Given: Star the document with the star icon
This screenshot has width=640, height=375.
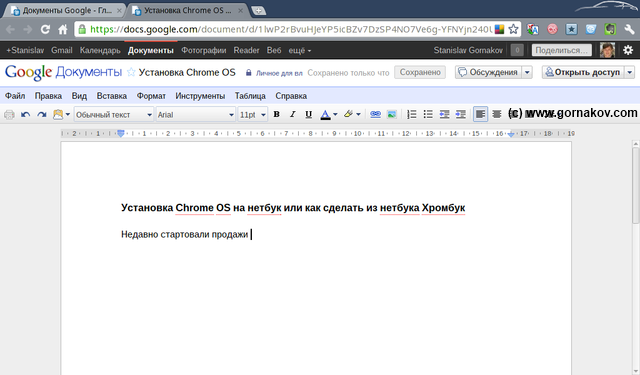Looking at the screenshot, I should pos(131,72).
